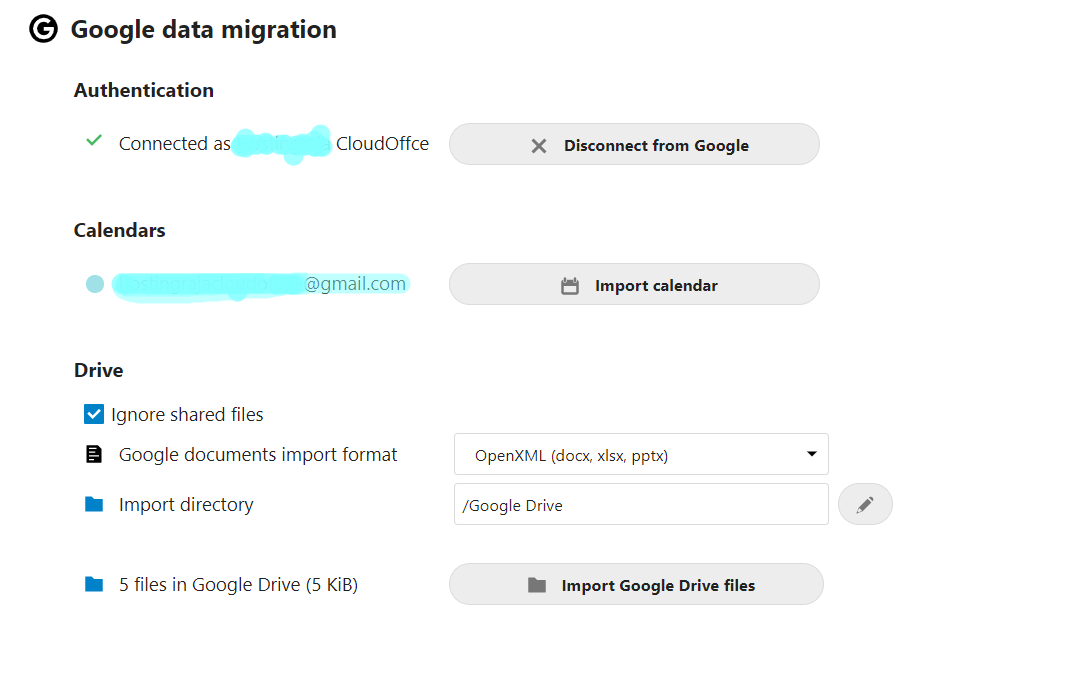Click the /Google Drive directory field

click(641, 504)
